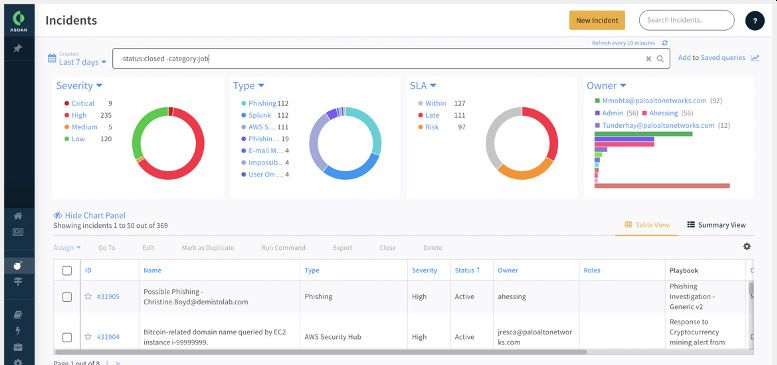Star incident #31905
The height and width of the screenshot is (365, 777).
pyautogui.click(x=88, y=296)
